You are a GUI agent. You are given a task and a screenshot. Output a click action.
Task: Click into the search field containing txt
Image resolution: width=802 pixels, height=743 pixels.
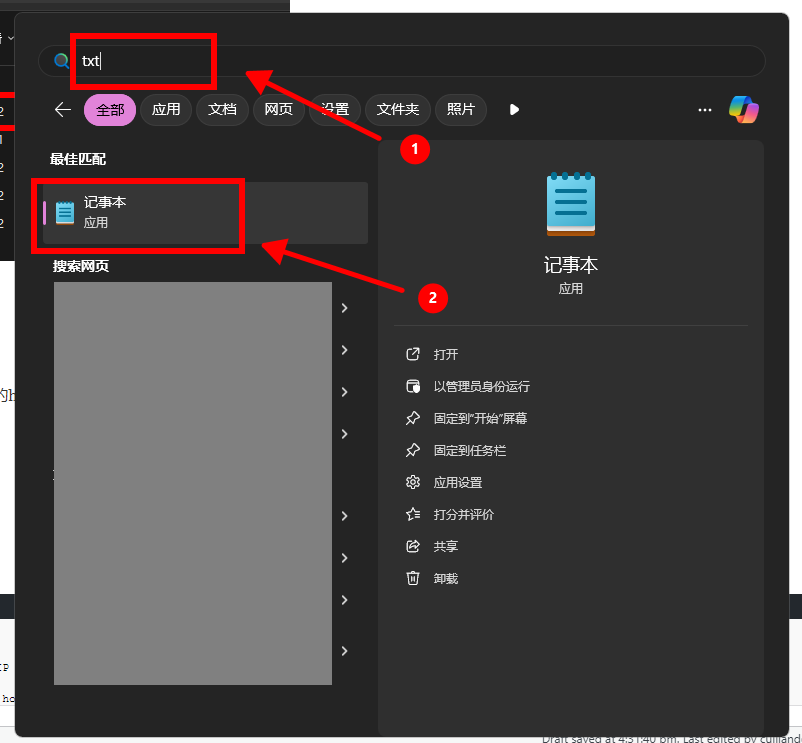pyautogui.click(x=400, y=61)
